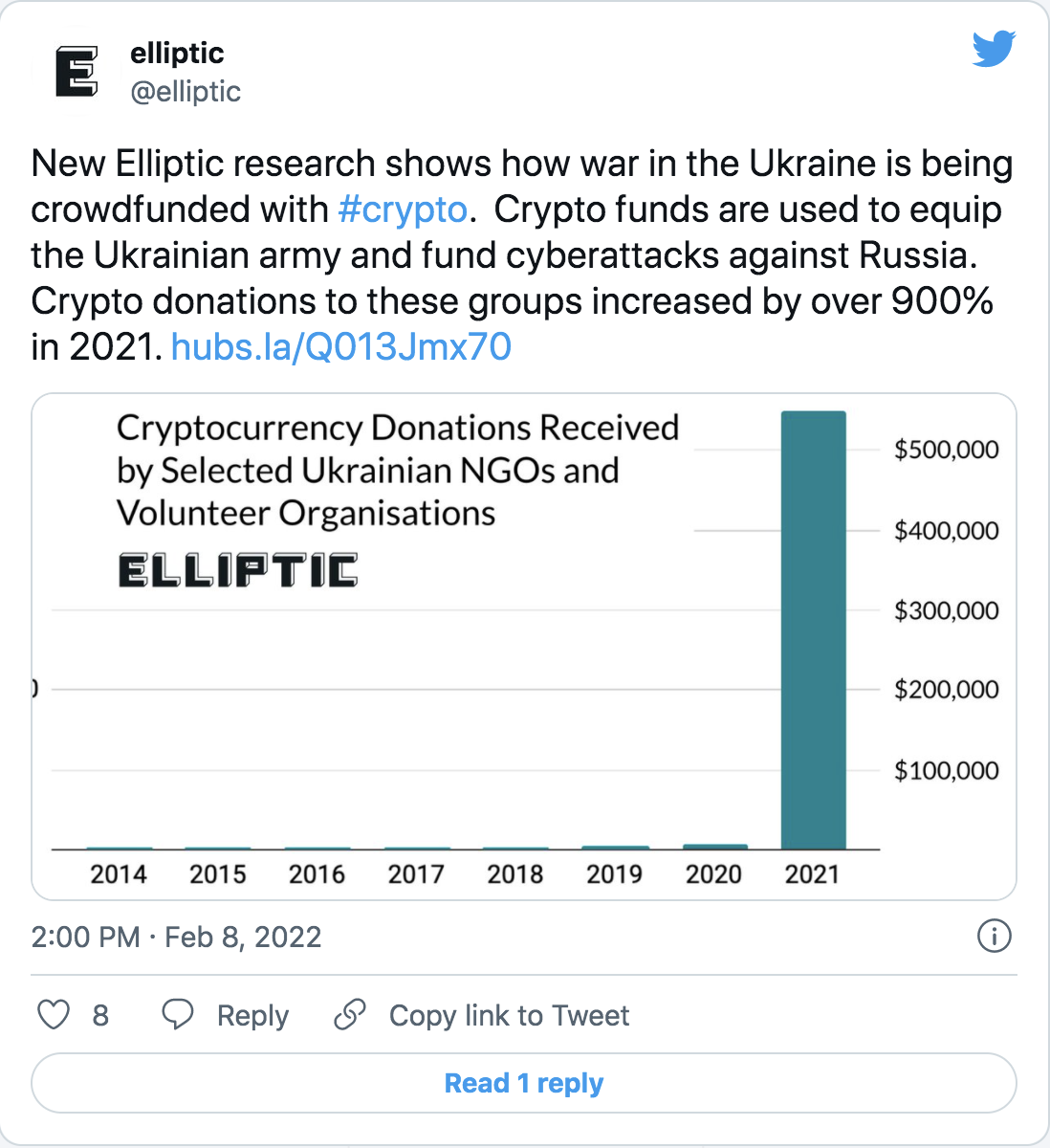The width and height of the screenshot is (1050, 1148).
Task: Click Read 1 reply to expand replies
Action: tap(523, 1083)
